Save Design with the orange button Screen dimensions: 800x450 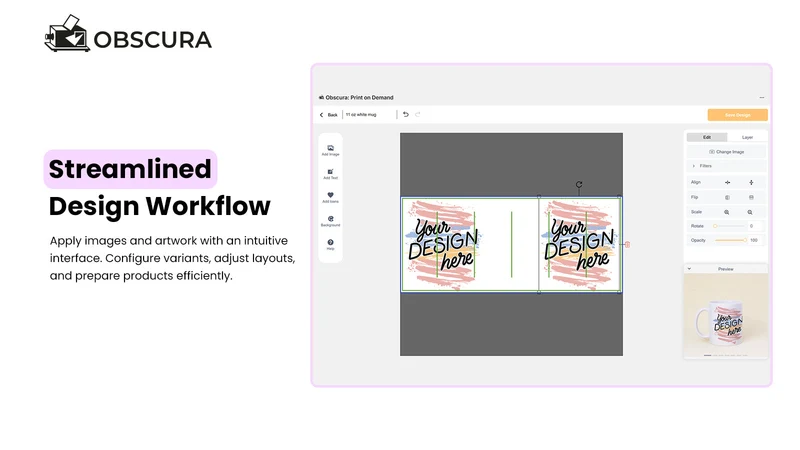pyautogui.click(x=737, y=115)
